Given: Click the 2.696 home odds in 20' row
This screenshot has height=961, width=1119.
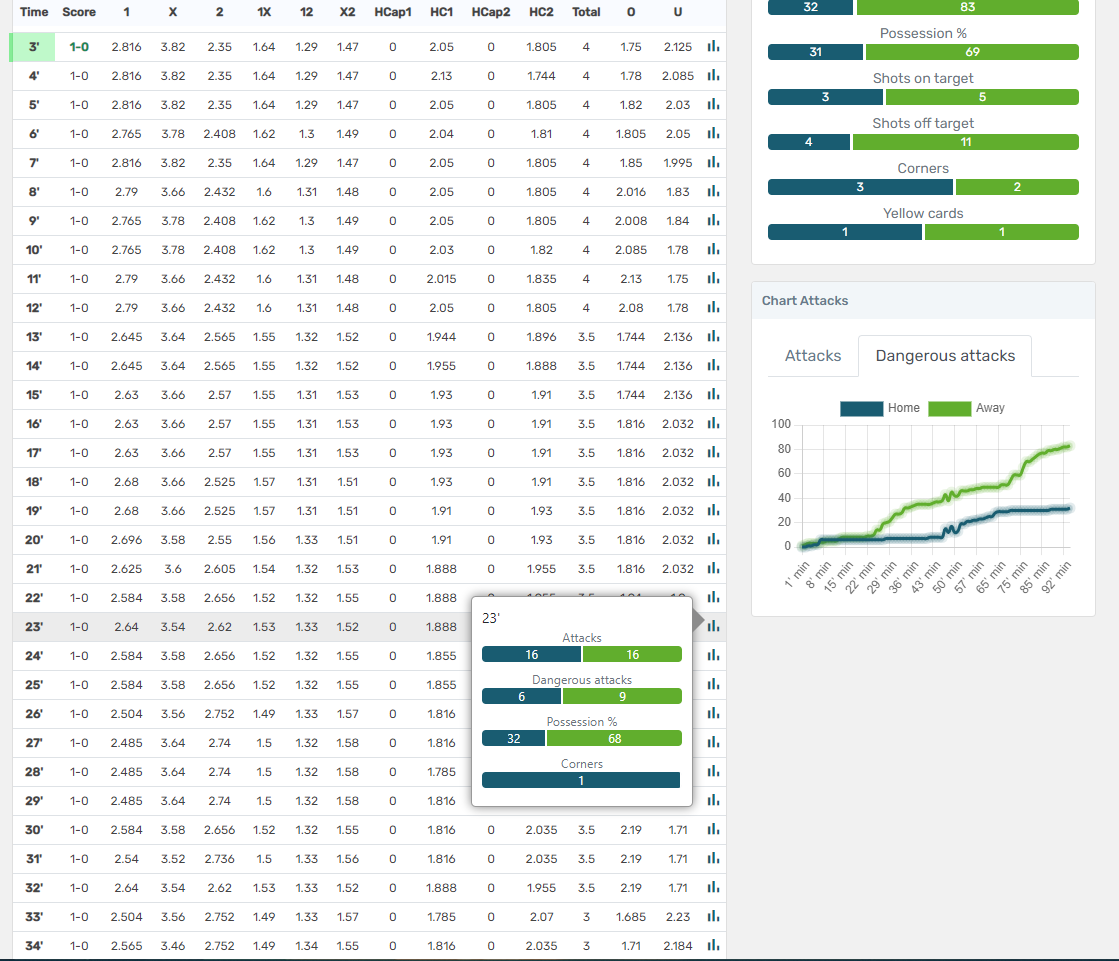Looking at the screenshot, I should (x=126, y=539).
